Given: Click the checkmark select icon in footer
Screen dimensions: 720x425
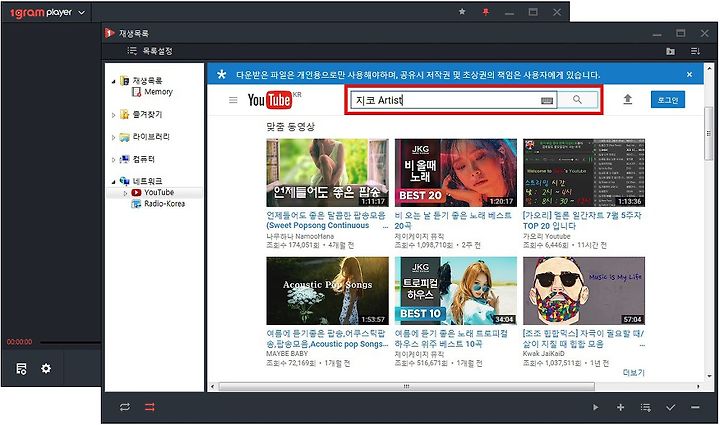Looking at the screenshot, I should click(x=670, y=407).
